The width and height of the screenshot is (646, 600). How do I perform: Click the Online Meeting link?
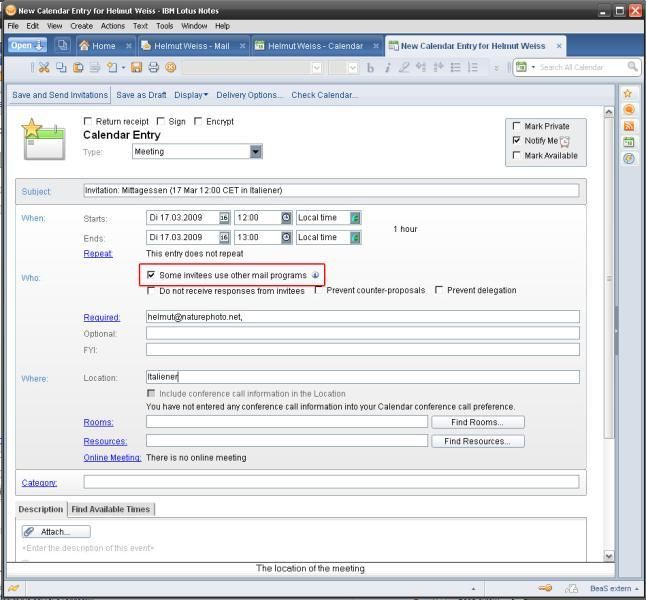112,458
